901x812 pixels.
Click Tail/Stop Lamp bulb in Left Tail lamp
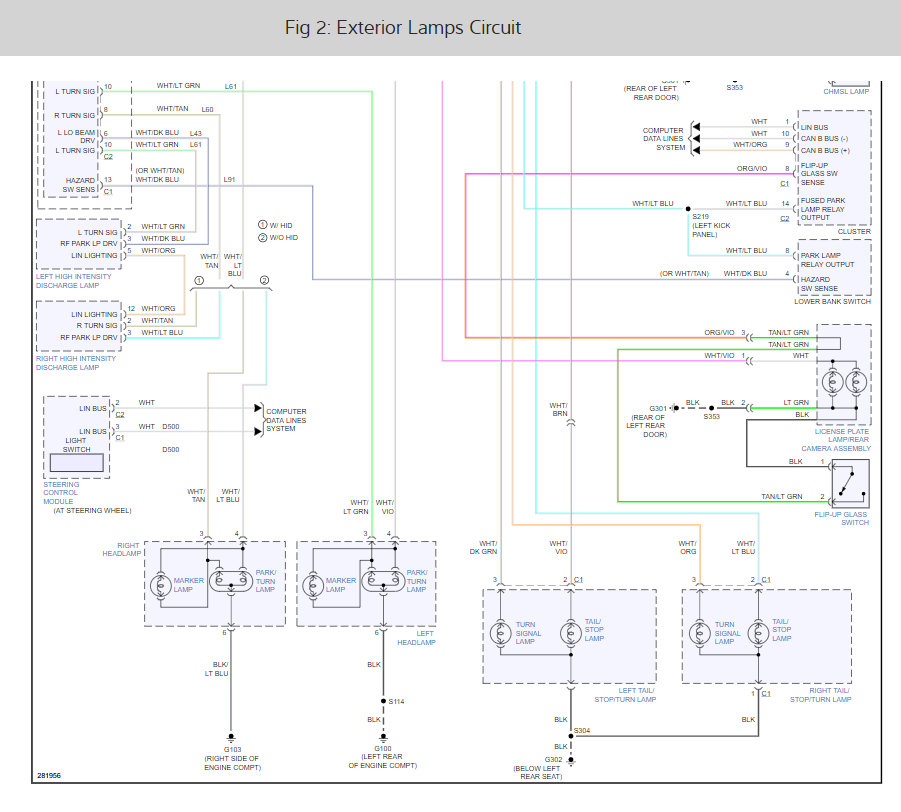point(571,633)
